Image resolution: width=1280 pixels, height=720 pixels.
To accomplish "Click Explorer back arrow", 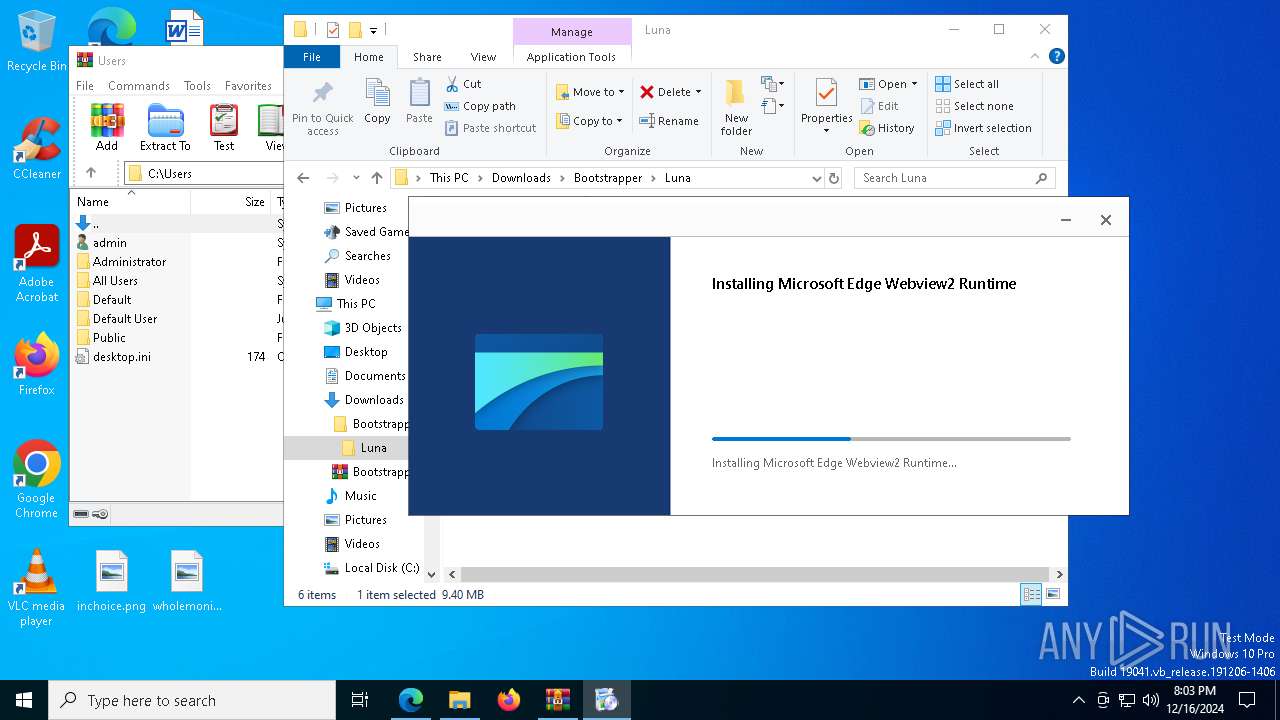I will pyautogui.click(x=303, y=178).
